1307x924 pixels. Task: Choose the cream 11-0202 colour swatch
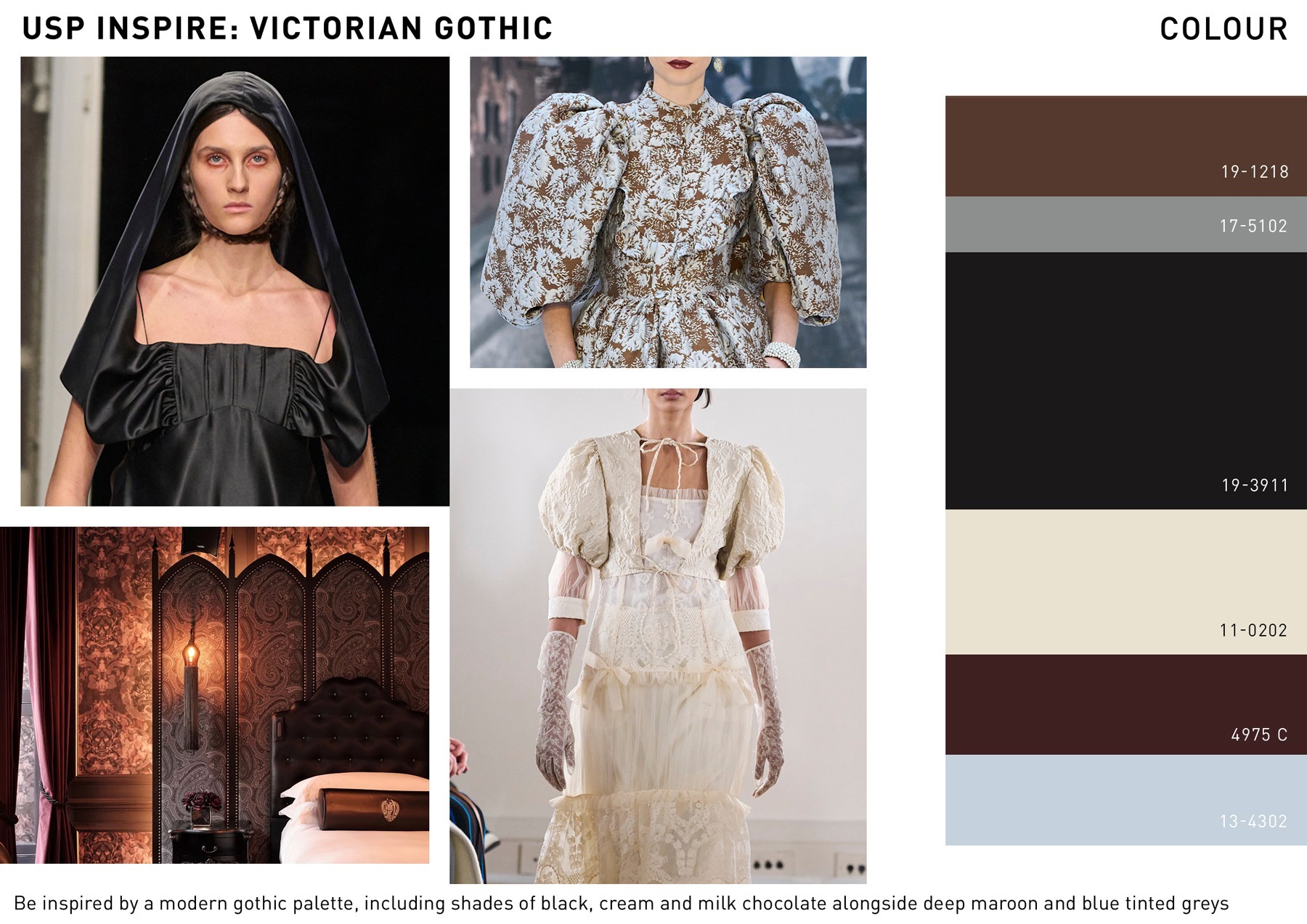tap(1125, 582)
